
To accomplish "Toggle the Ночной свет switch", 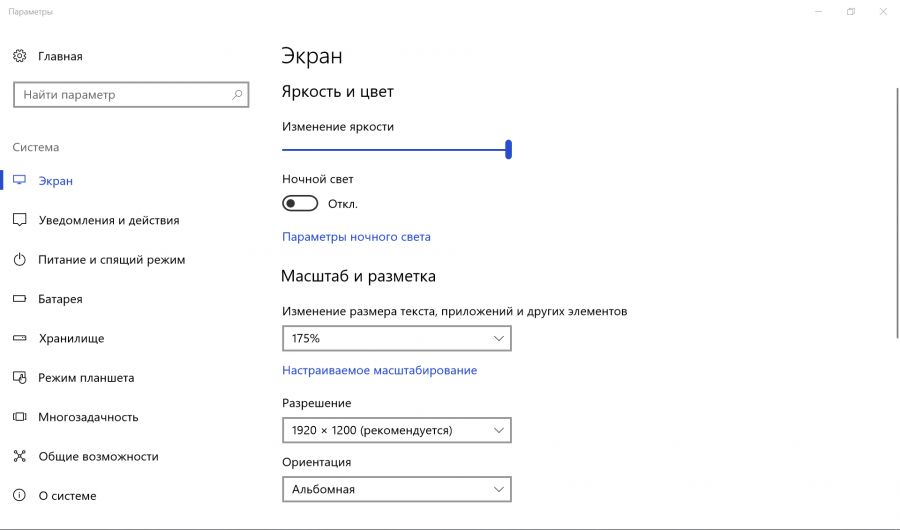I will [x=300, y=203].
